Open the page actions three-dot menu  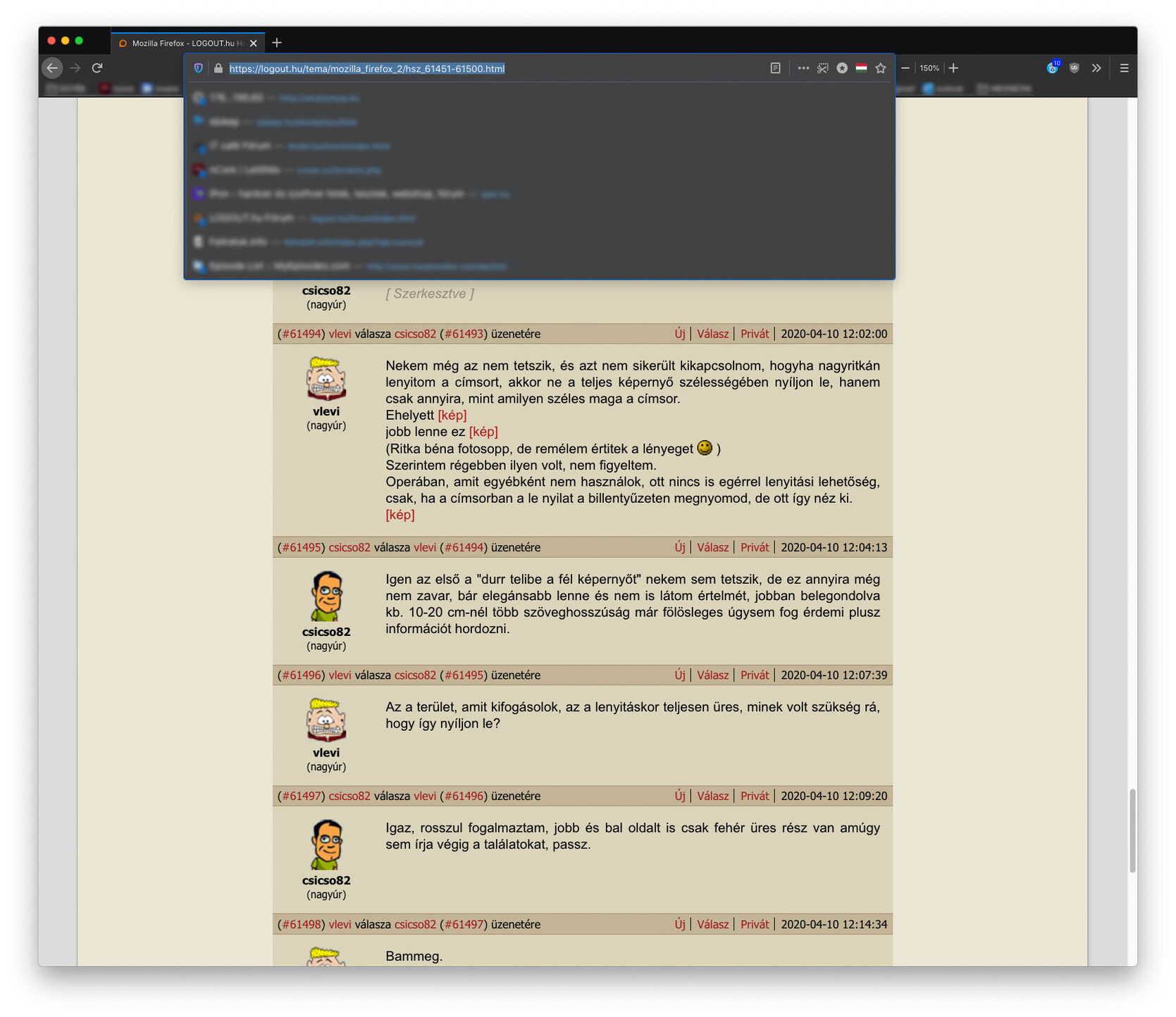pyautogui.click(x=803, y=68)
